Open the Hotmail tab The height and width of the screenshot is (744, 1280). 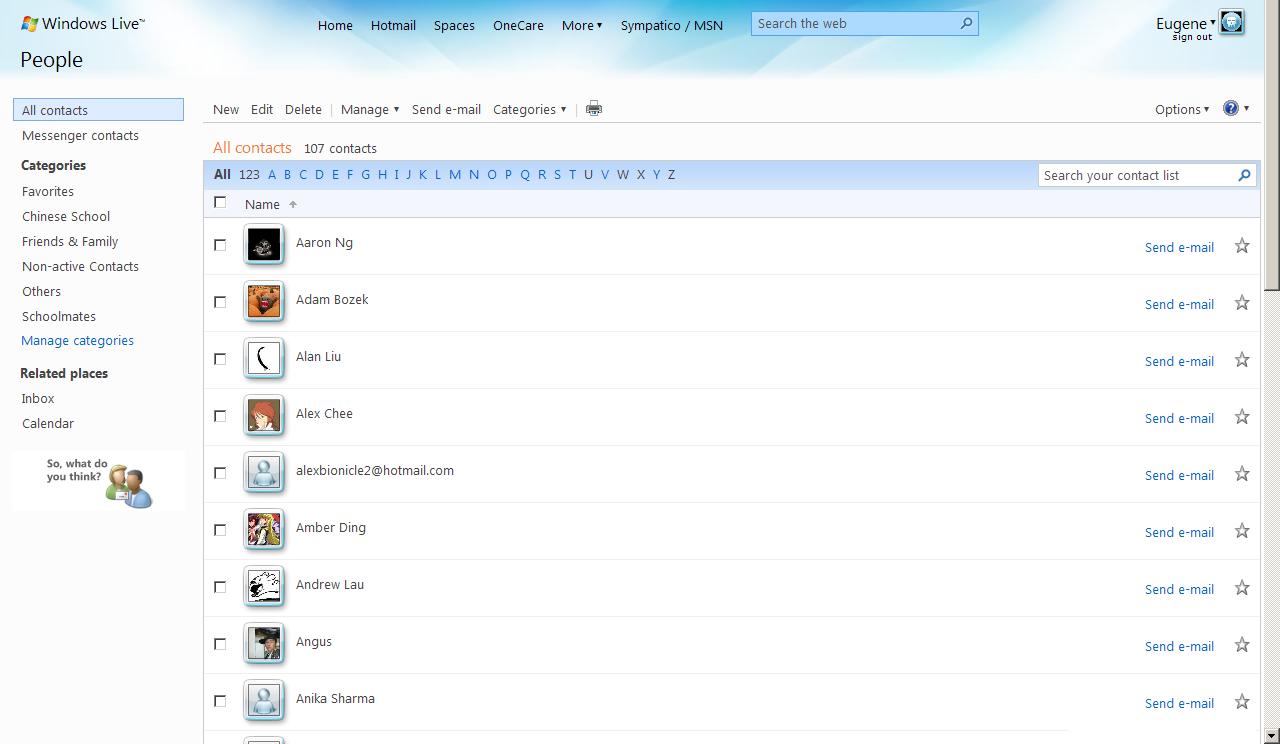tap(393, 25)
